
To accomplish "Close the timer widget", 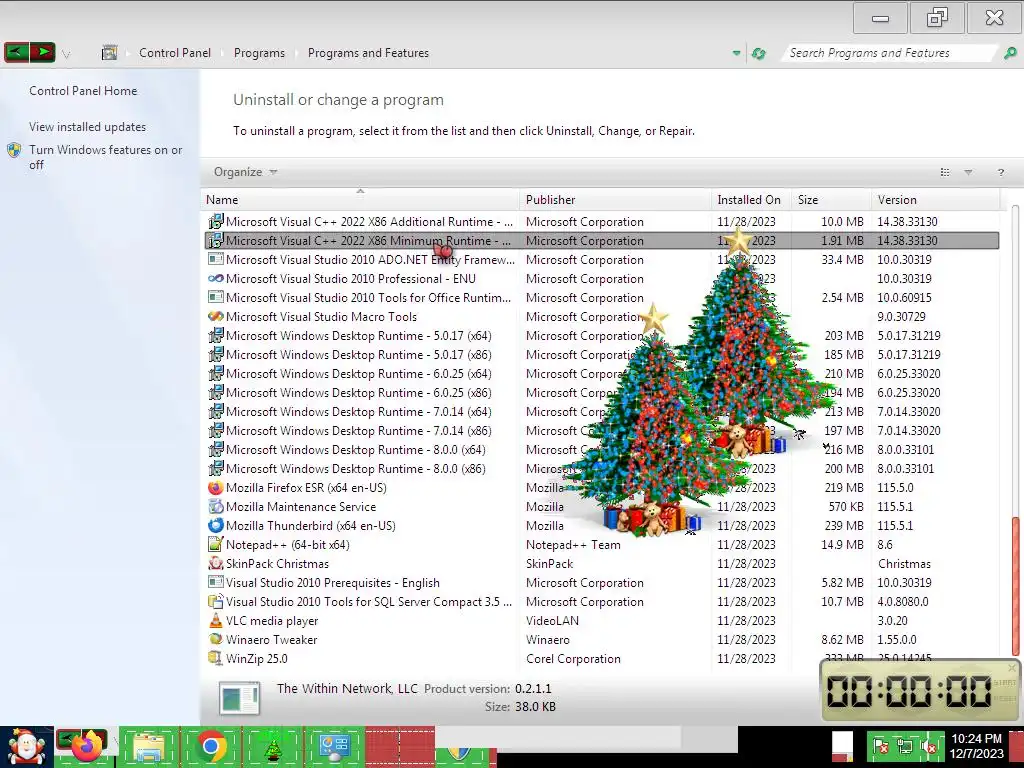I will (1012, 668).
